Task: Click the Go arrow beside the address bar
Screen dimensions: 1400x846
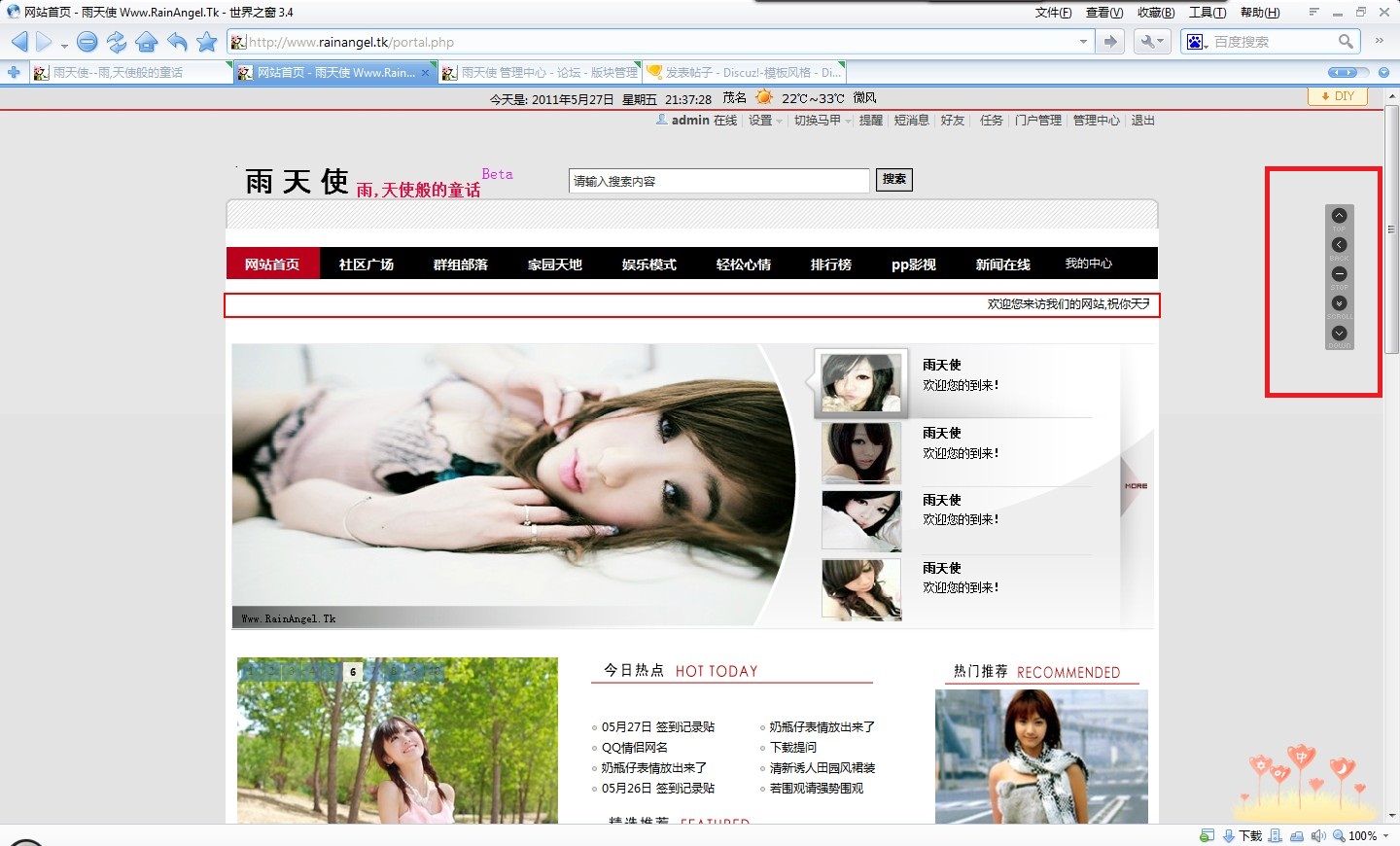Action: click(x=1110, y=41)
